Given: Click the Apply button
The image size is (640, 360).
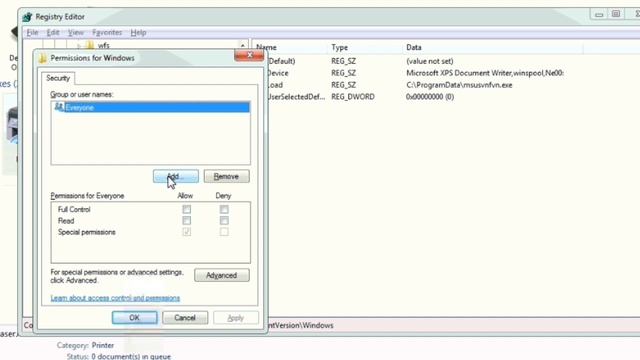Looking at the screenshot, I should pyautogui.click(x=236, y=318).
